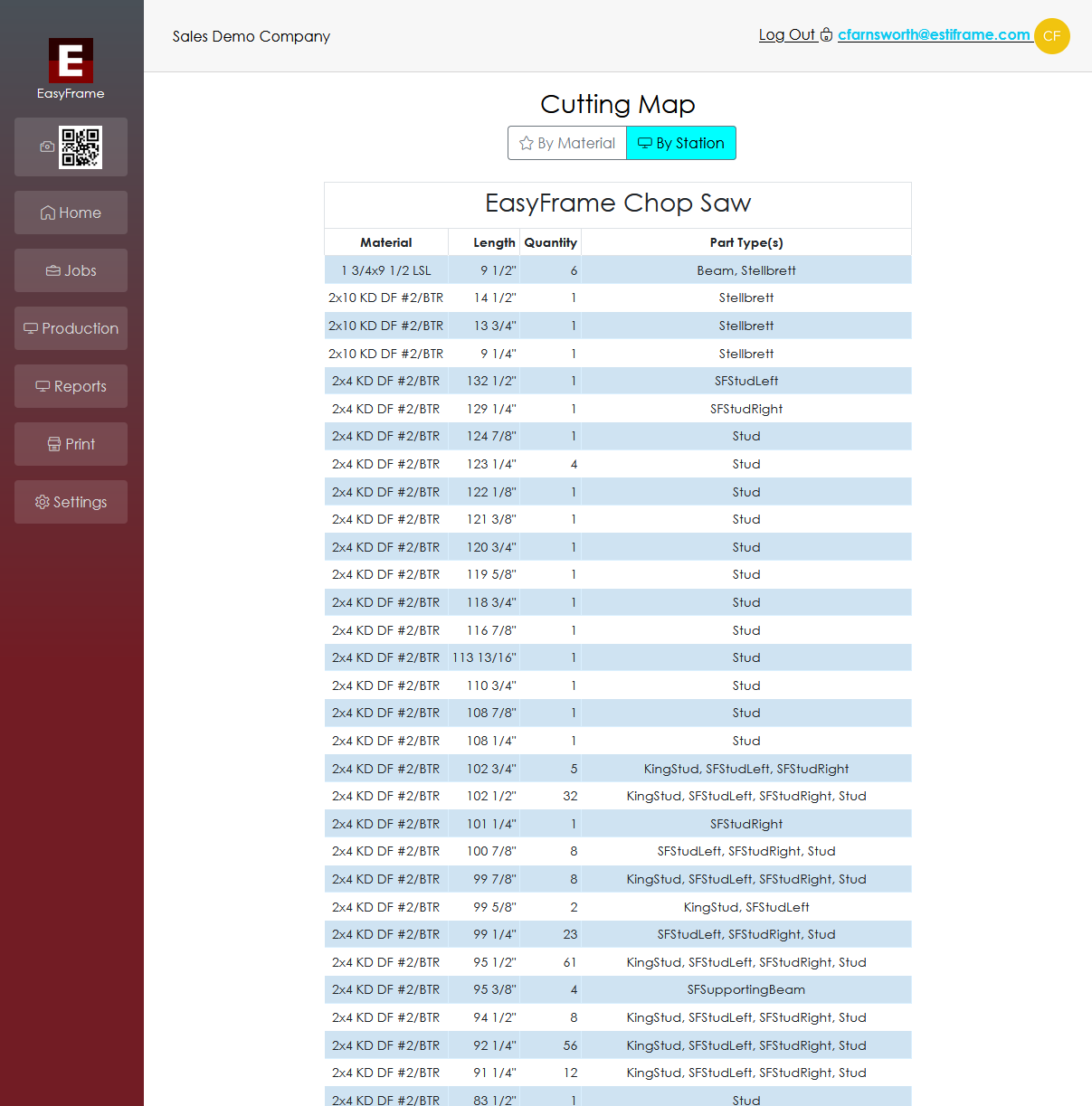Select the Home icon in the sidebar
This screenshot has width=1092, height=1106.
[47, 213]
